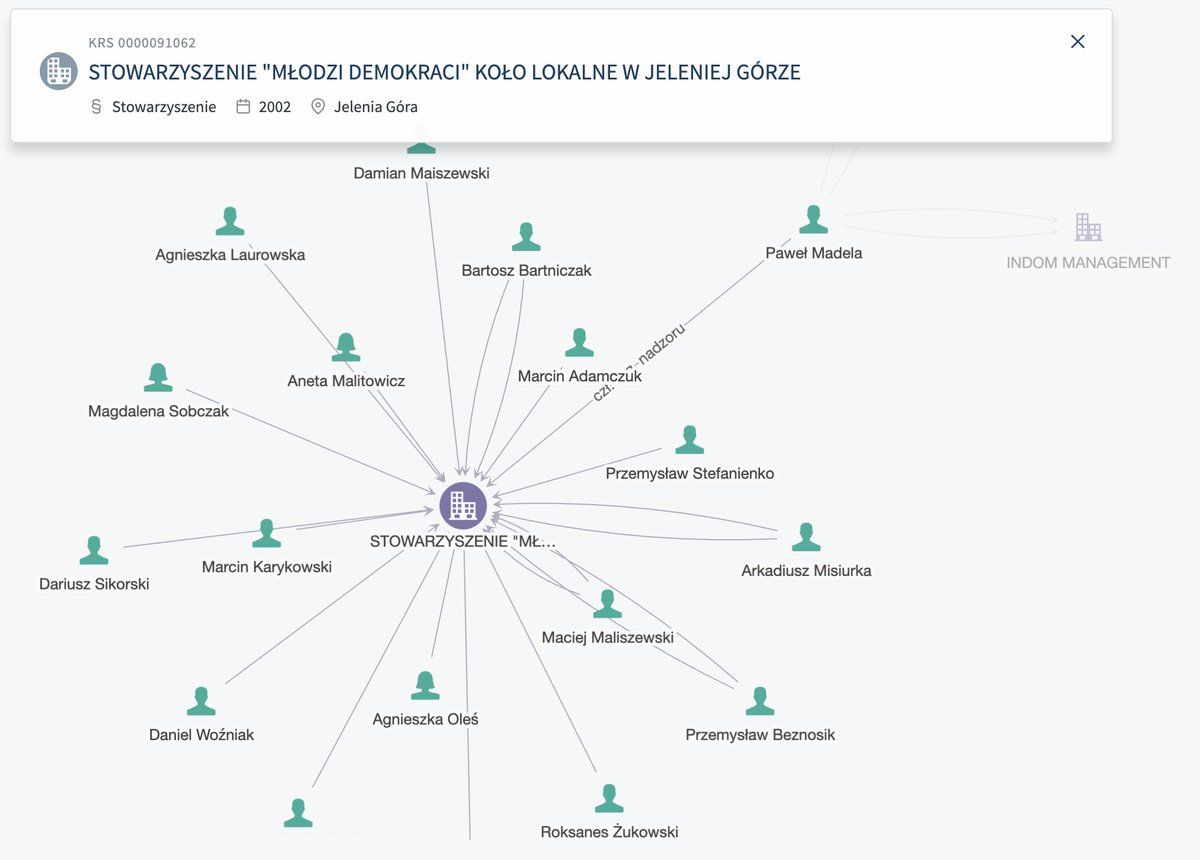Click the calendar icon beside 2002
The height and width of the screenshot is (860, 1200).
click(243, 106)
